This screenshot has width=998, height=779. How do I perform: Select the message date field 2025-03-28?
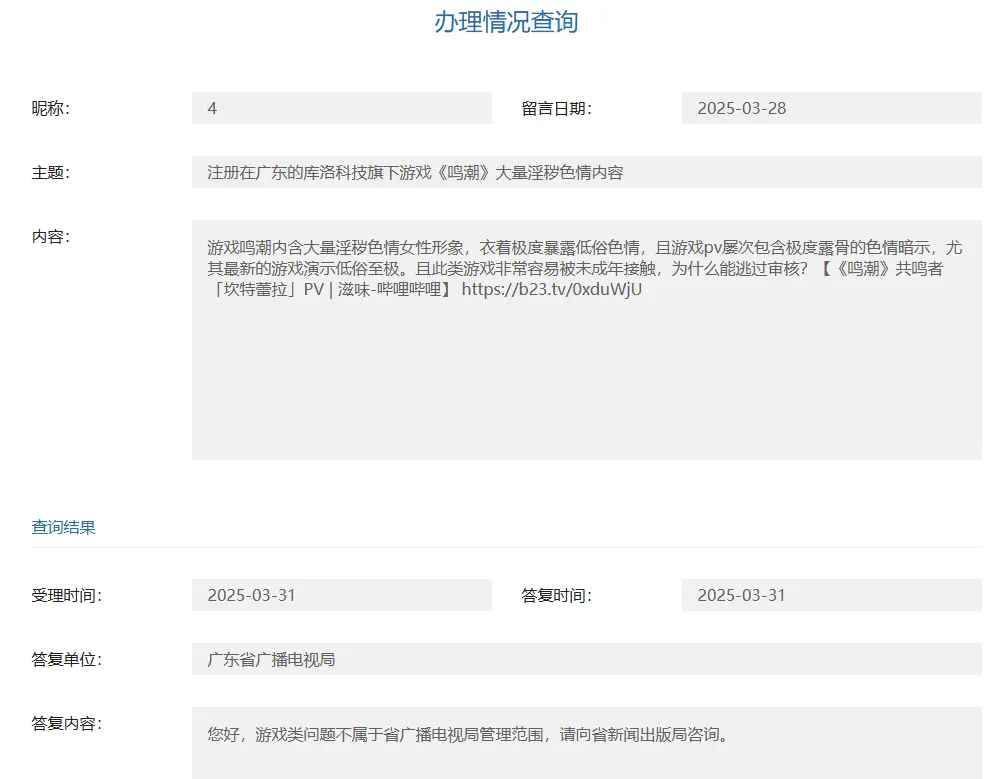(831, 108)
